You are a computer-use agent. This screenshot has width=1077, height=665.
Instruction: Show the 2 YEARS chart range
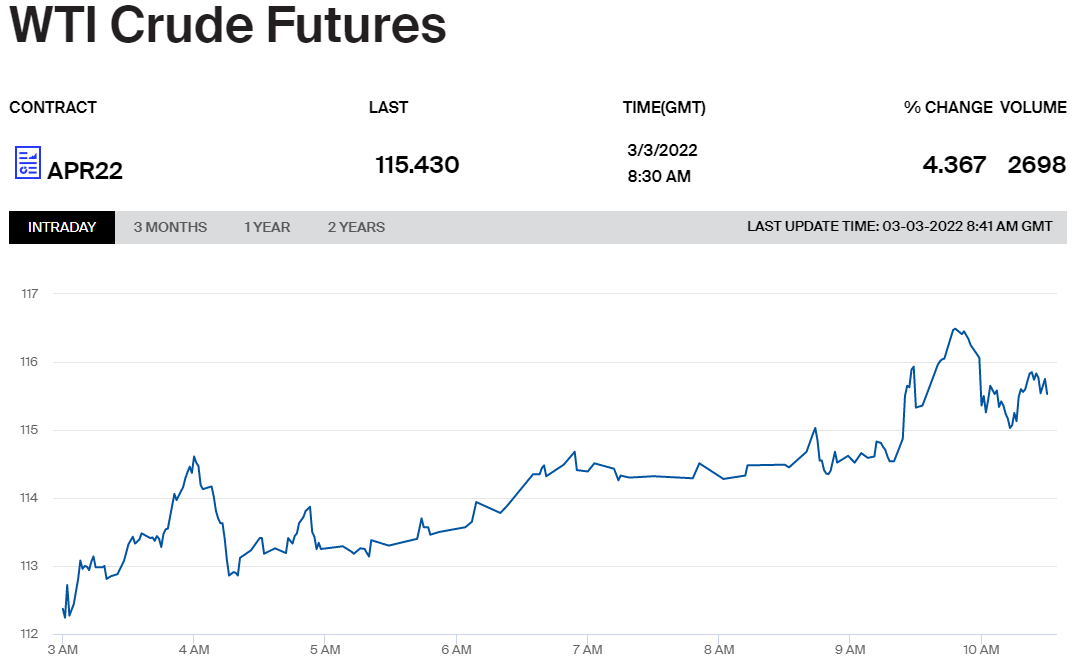pyautogui.click(x=356, y=227)
